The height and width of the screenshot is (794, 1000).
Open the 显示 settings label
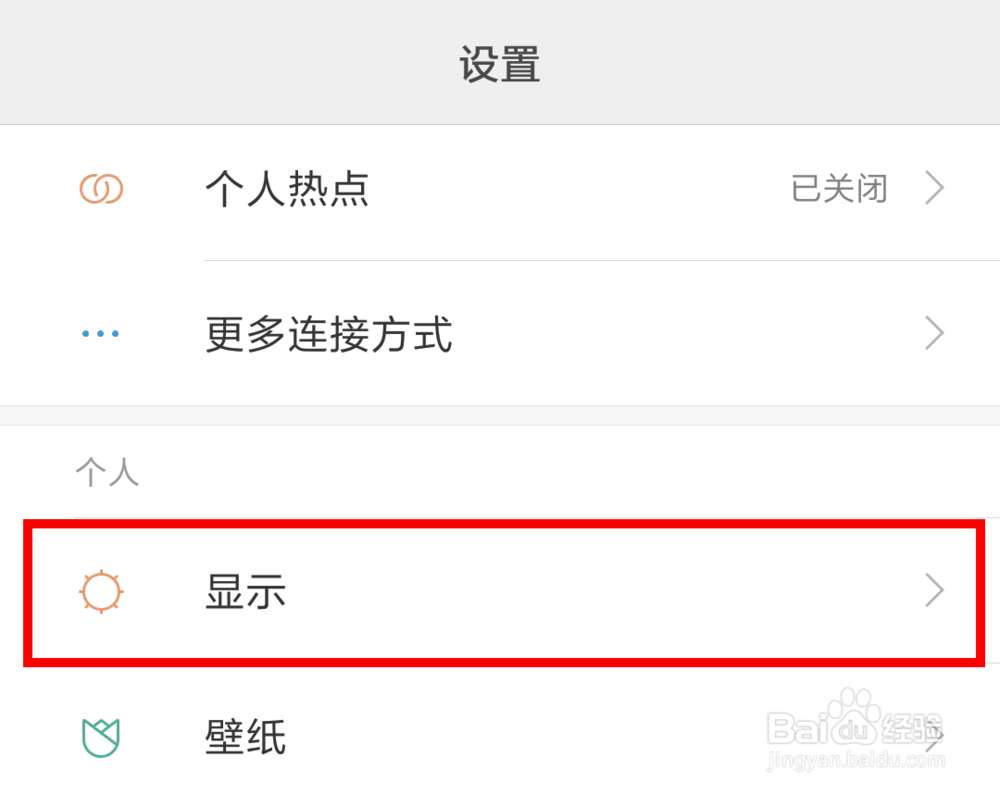point(246,592)
